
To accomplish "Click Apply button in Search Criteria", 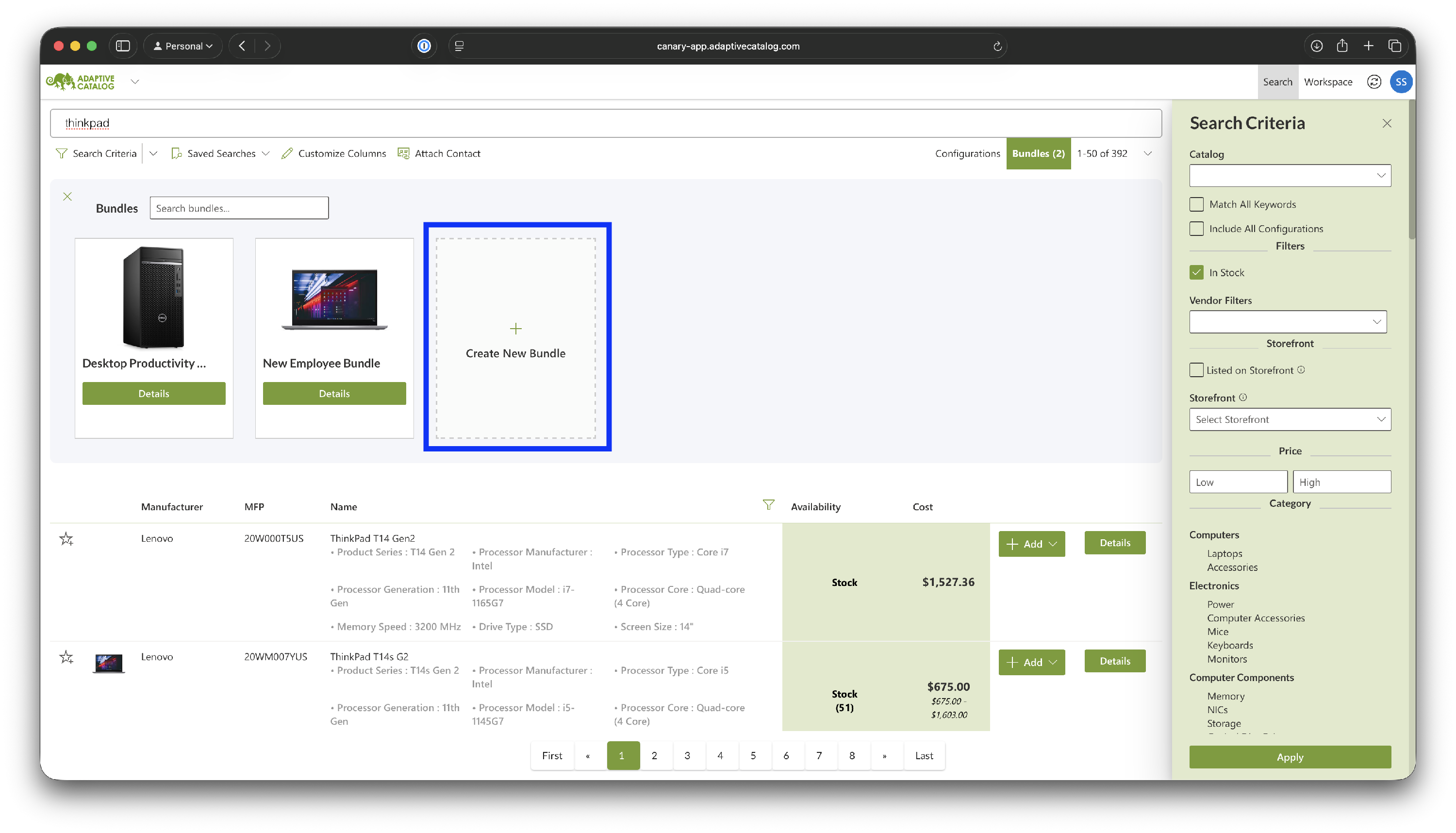I will point(1290,757).
